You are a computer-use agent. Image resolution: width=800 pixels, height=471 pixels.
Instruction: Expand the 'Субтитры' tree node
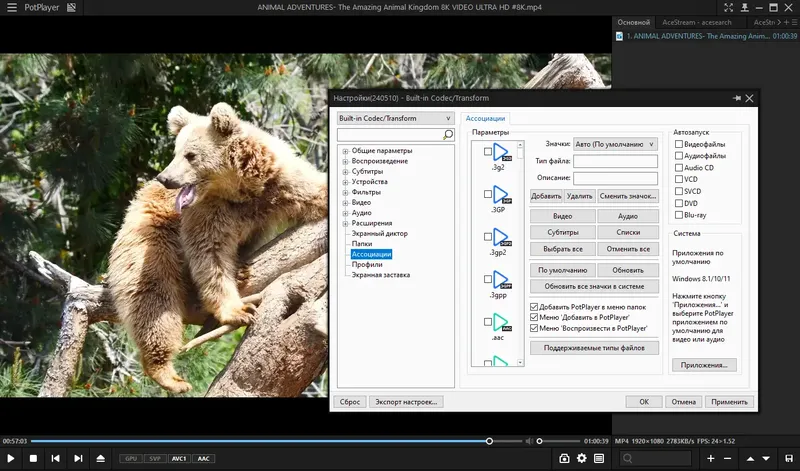[x=345, y=172]
